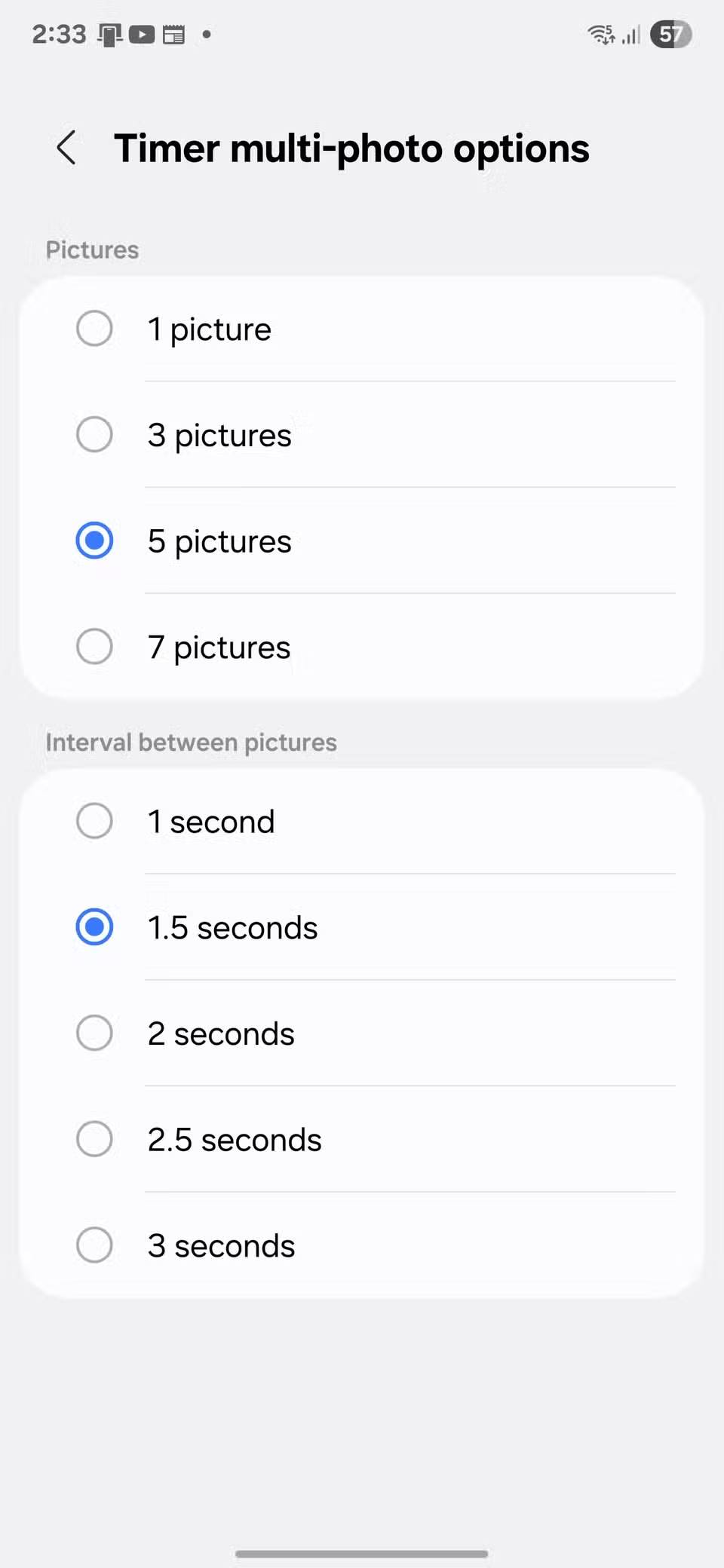724x1568 pixels.
Task: Tap the signal strength bars icon
Action: (x=631, y=35)
